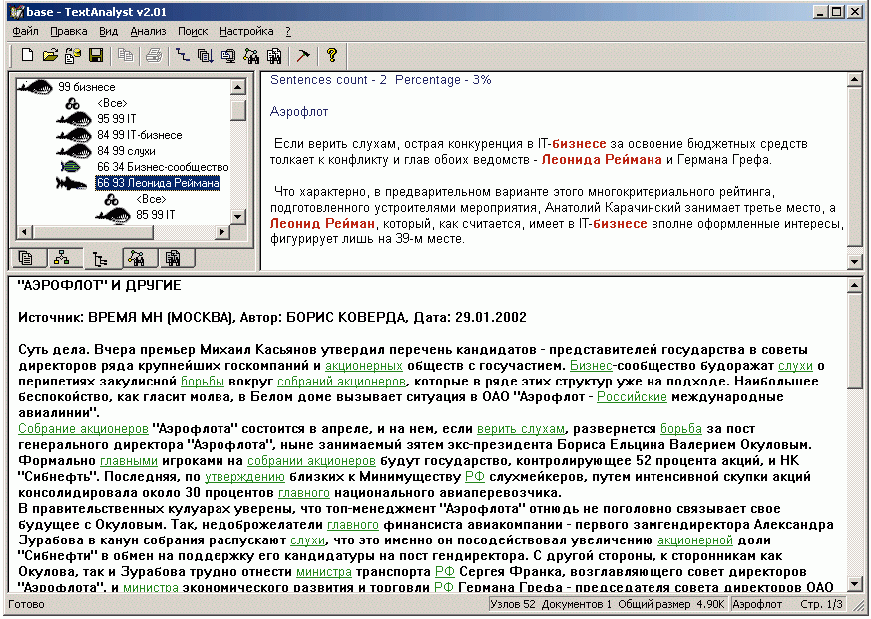Click the grayed-out printer toolbar icon
The image size is (871, 619).
pos(154,55)
